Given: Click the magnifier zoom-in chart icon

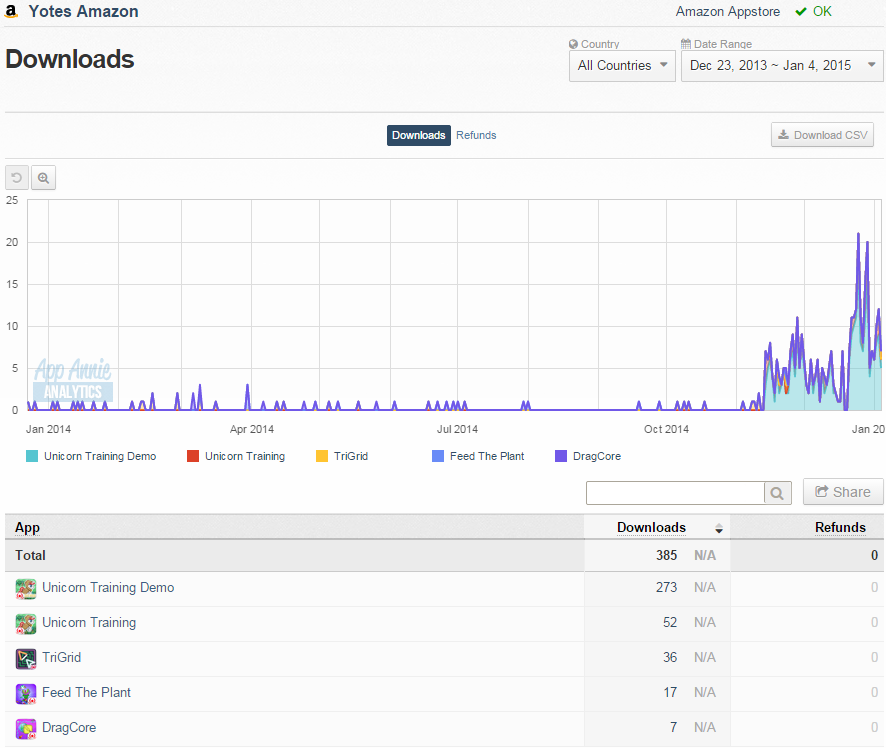Looking at the screenshot, I should pos(44,178).
